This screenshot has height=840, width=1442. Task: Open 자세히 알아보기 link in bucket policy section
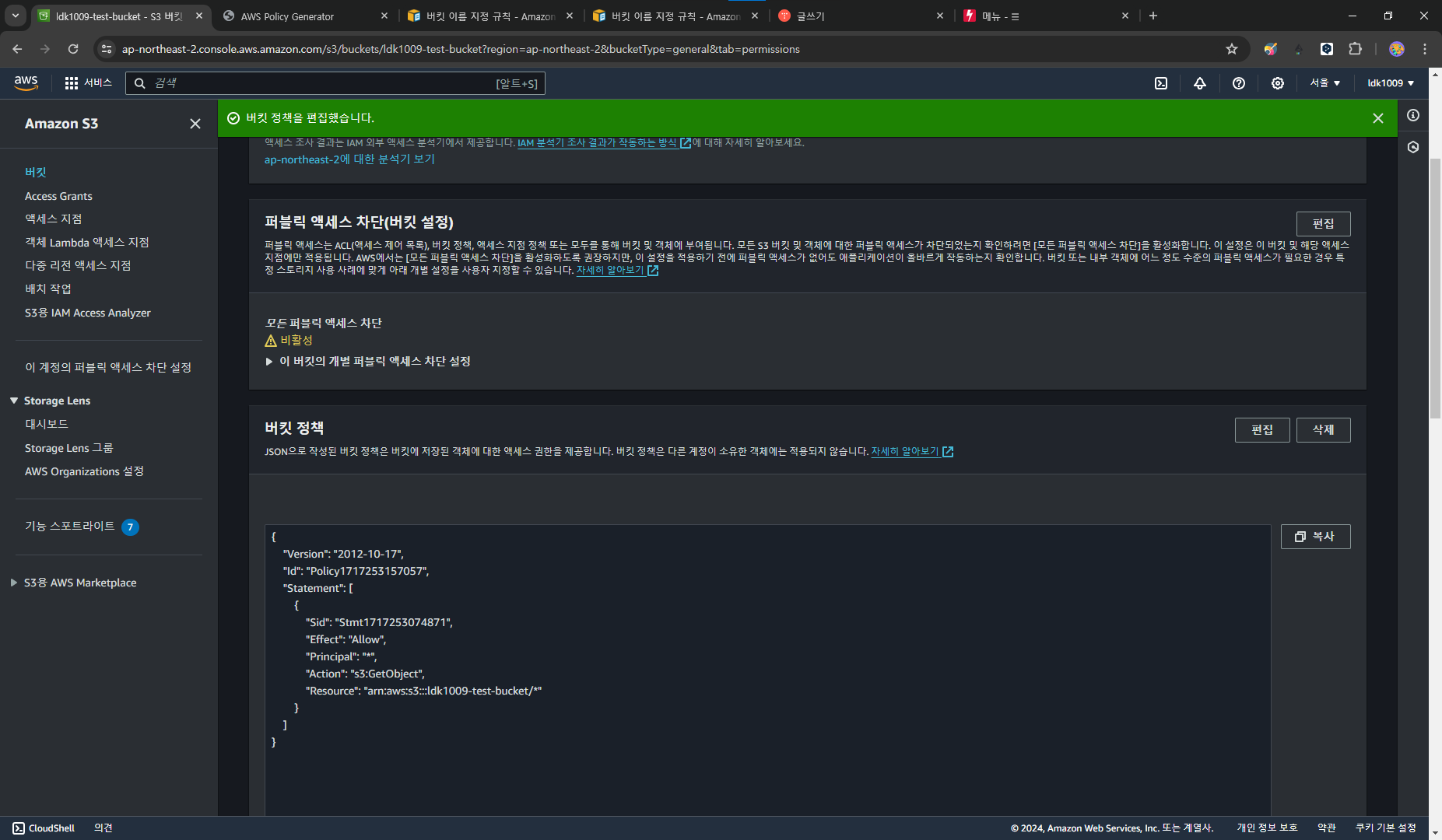(x=912, y=452)
